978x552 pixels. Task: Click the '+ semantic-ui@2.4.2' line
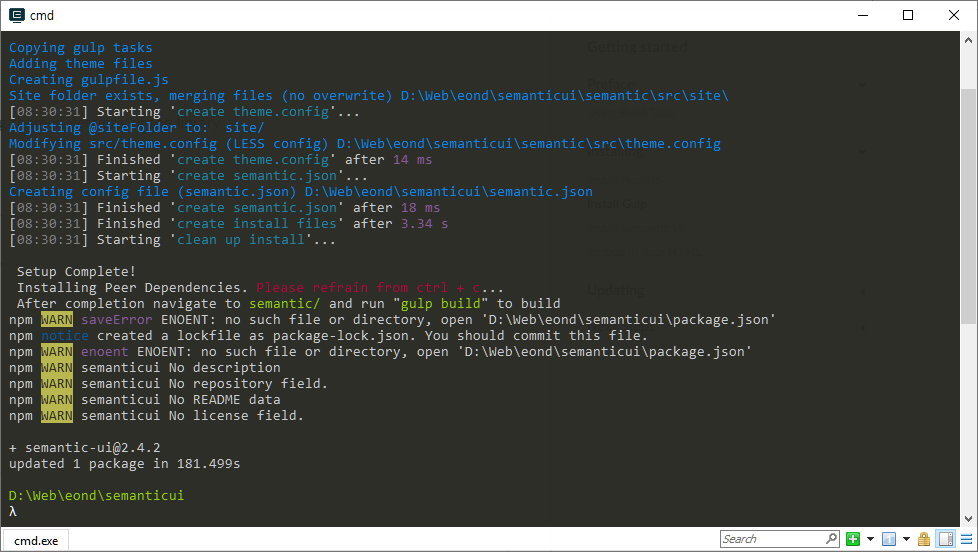tap(84, 448)
